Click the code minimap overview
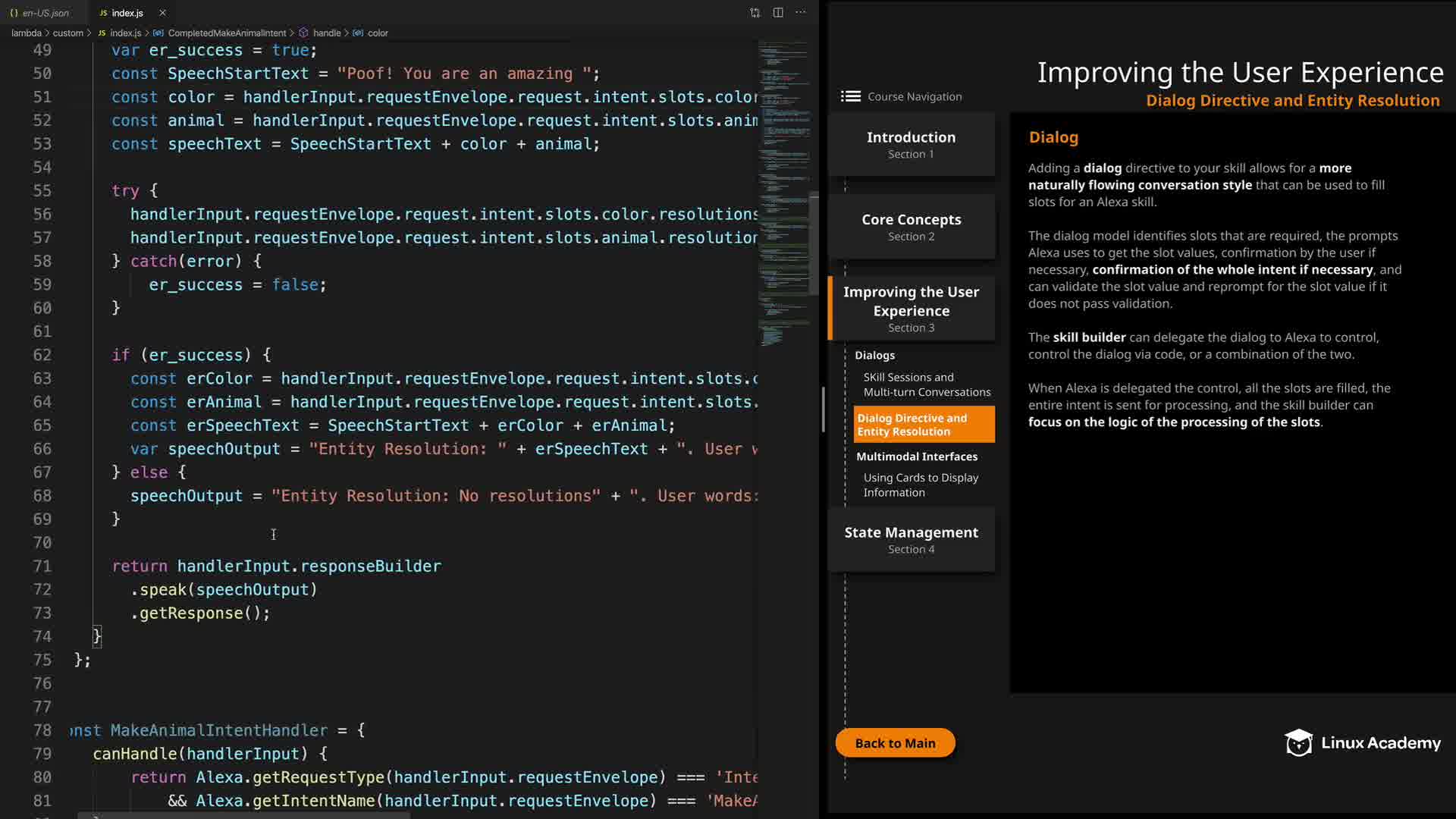 coord(782,190)
